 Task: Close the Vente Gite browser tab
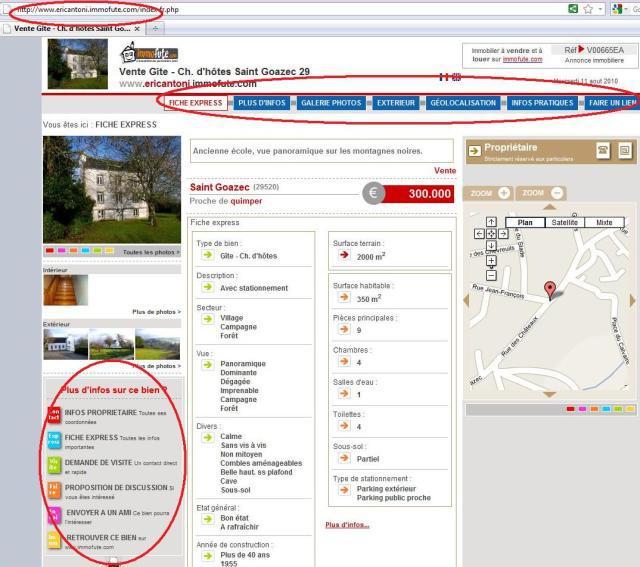pos(137,29)
